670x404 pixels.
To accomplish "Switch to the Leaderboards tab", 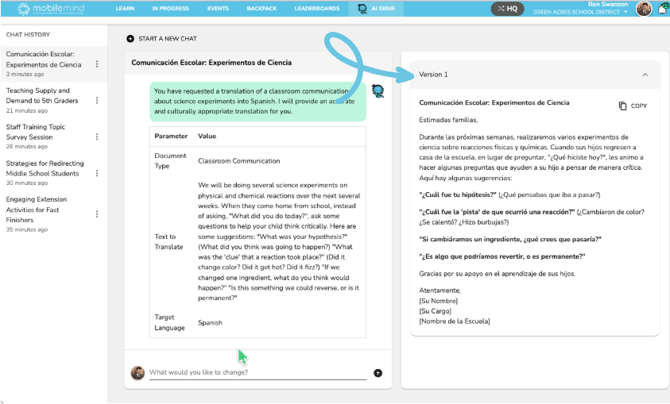I will click(316, 8).
